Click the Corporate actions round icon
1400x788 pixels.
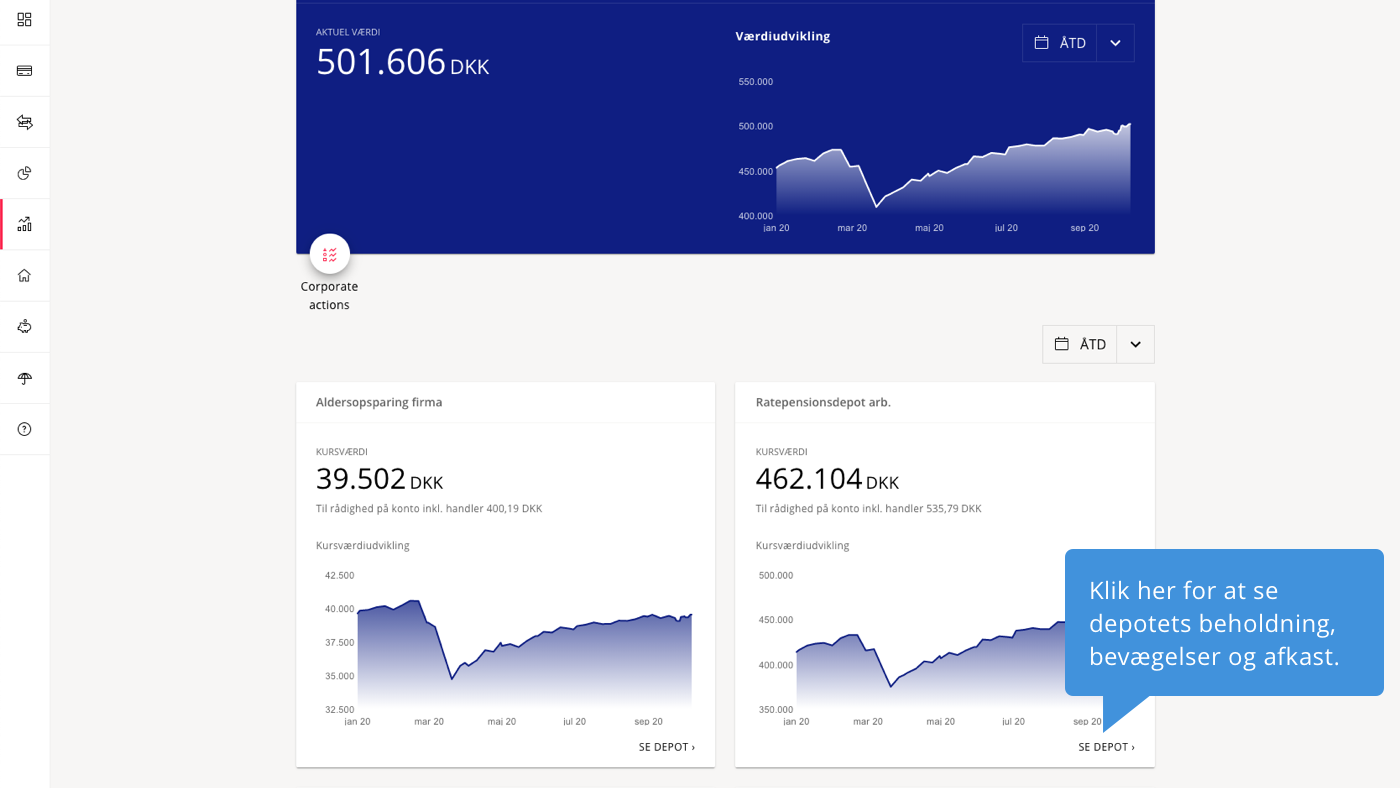[x=330, y=254]
